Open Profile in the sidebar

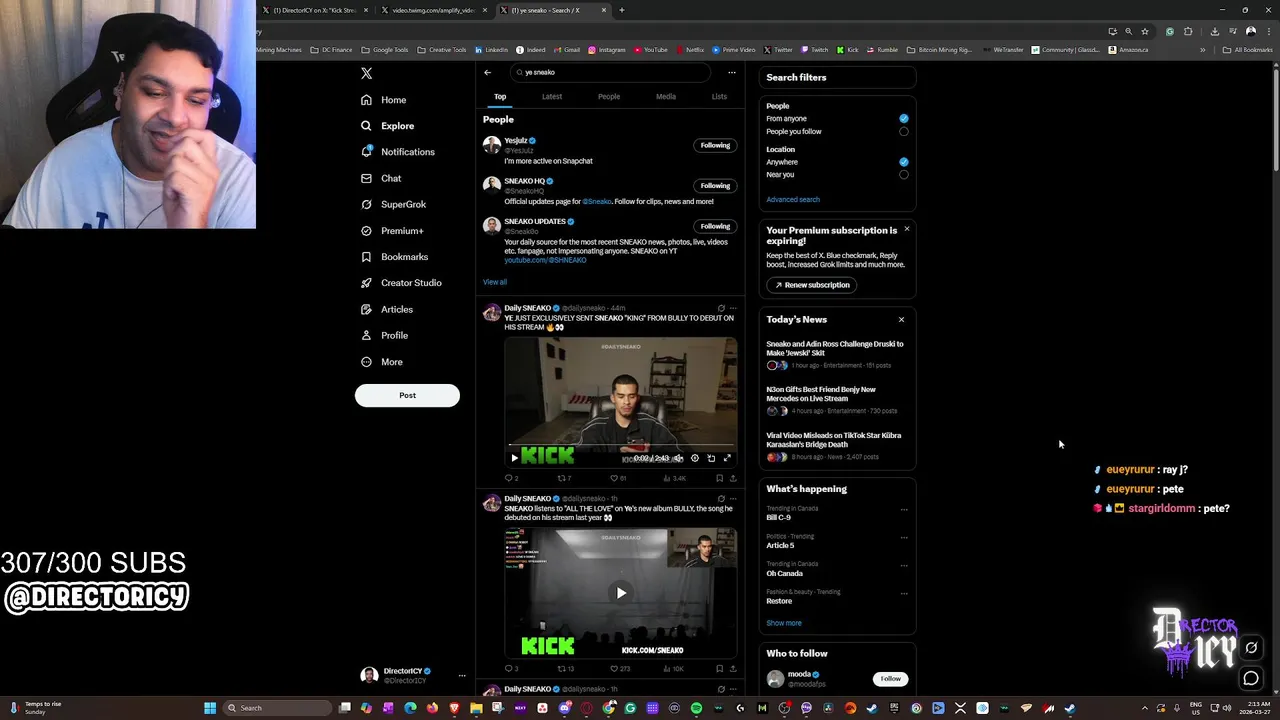click(x=385, y=335)
